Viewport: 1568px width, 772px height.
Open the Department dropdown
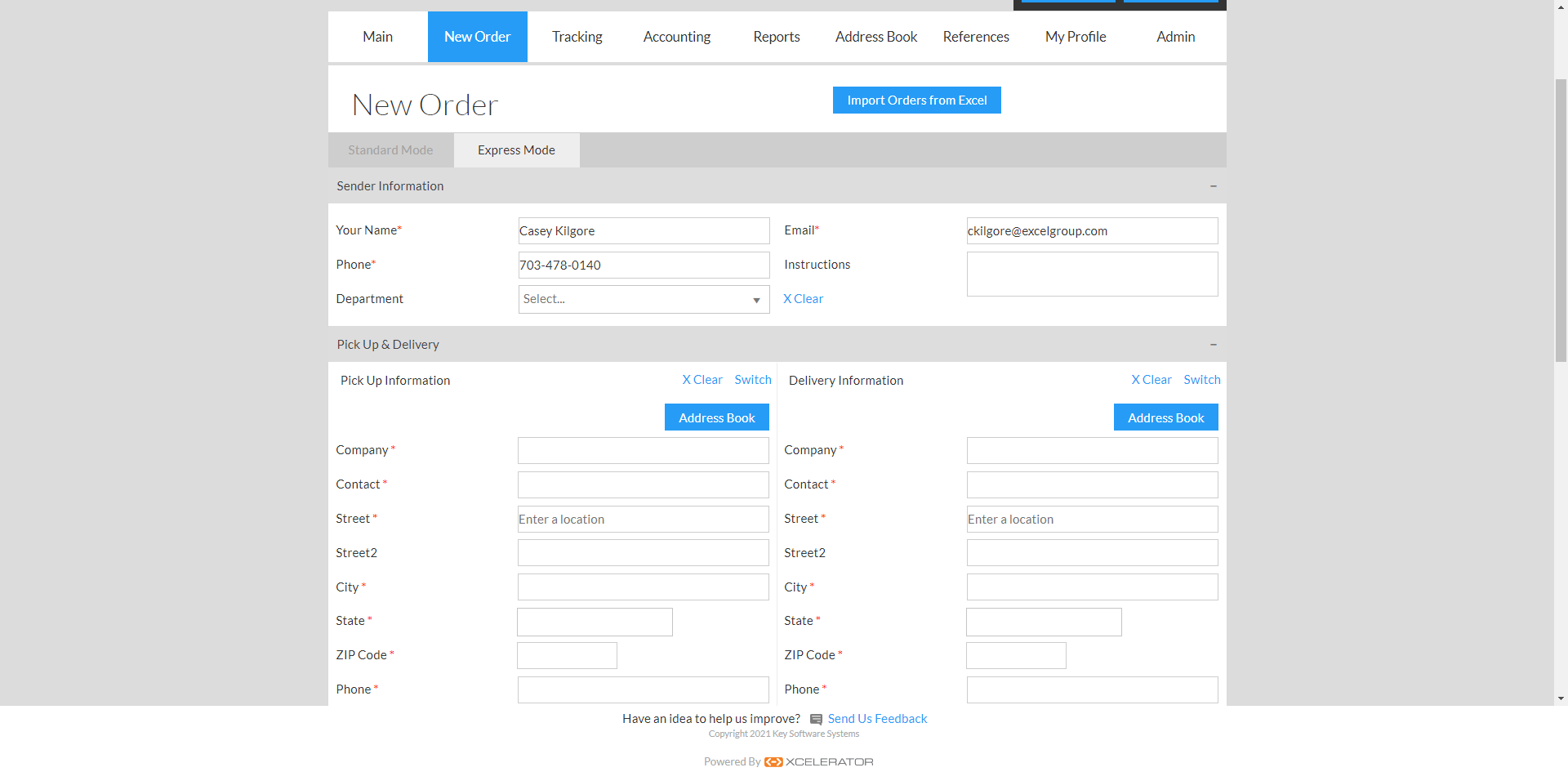click(644, 299)
